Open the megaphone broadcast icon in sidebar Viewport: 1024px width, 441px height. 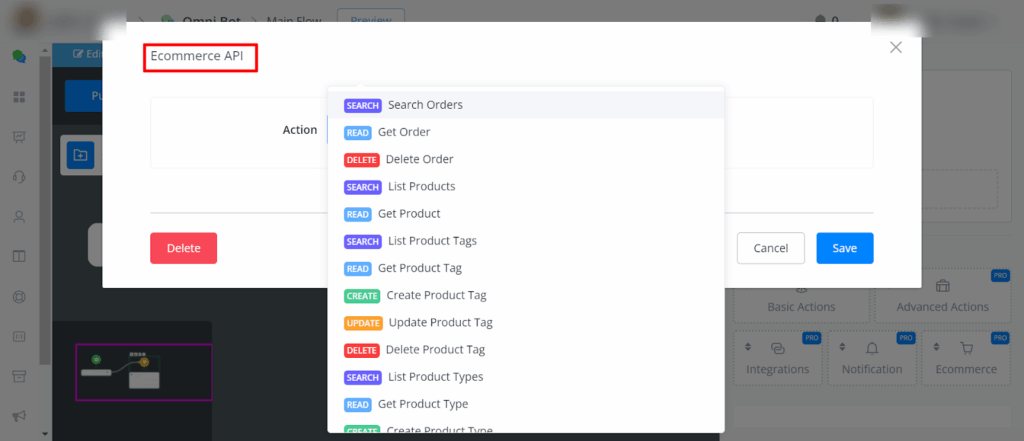coord(19,416)
